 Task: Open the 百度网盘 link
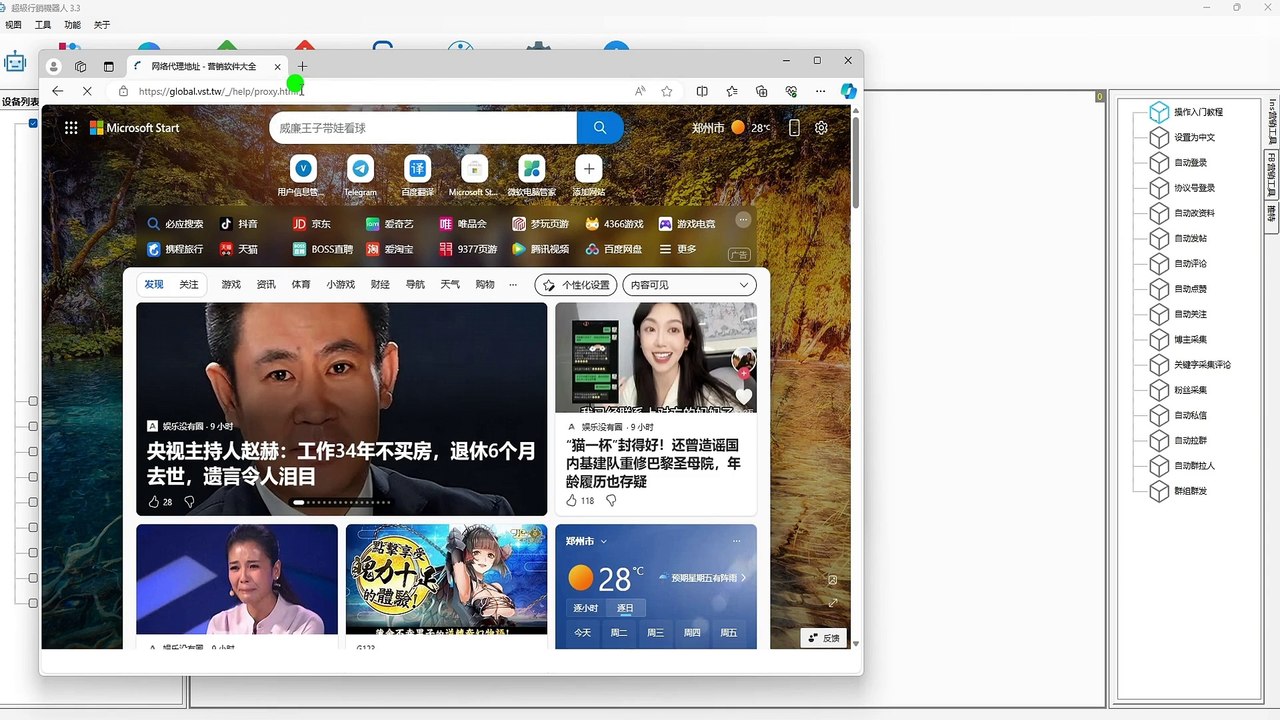pos(614,249)
